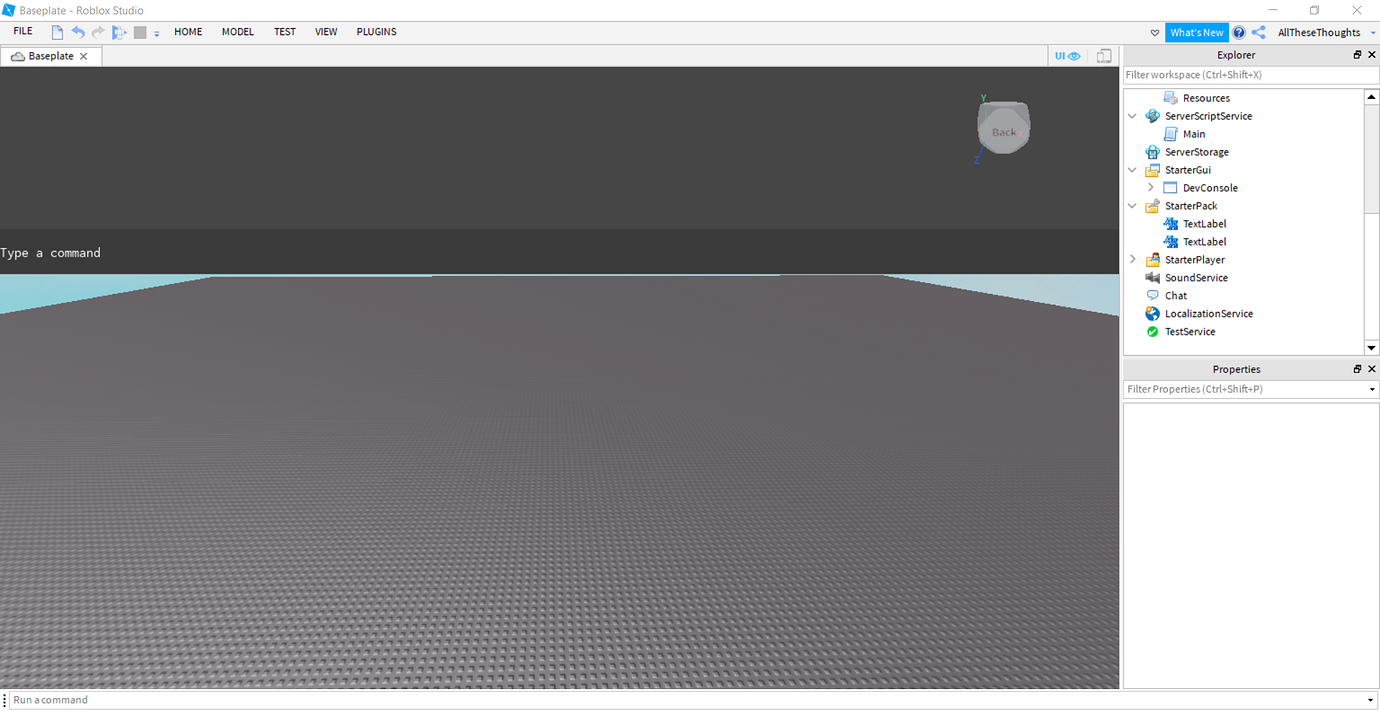
Task: Click the Main script icon
Action: coord(1171,134)
